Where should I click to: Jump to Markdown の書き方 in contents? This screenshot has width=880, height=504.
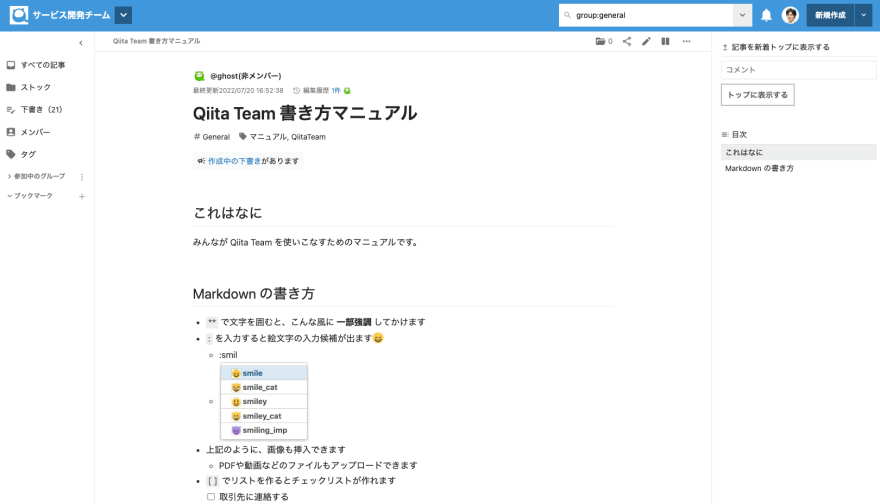[x=759, y=168]
